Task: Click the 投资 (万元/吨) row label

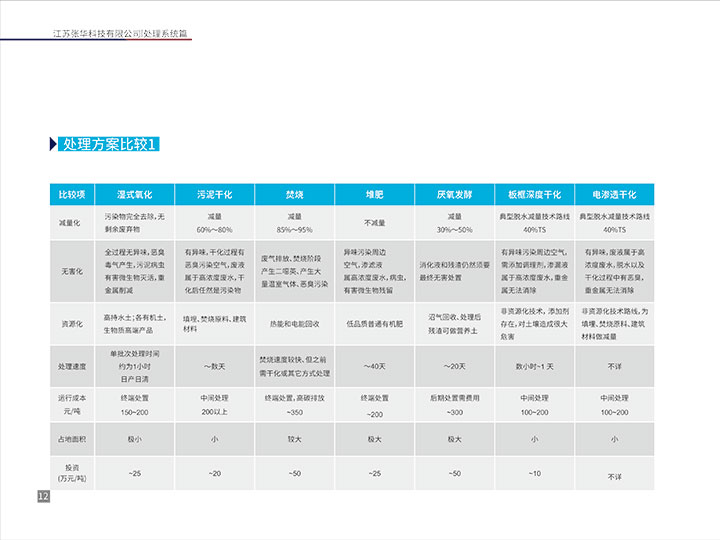Action: [72, 472]
